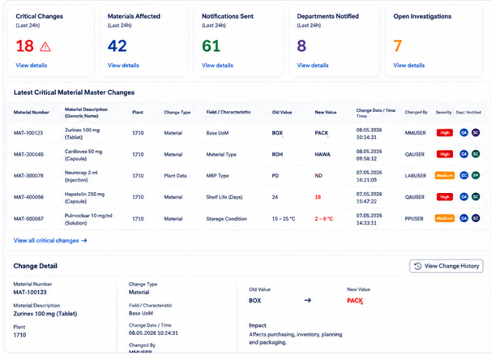Open View details under Materials Affected
This screenshot has height=360, width=492.
coord(123,65)
